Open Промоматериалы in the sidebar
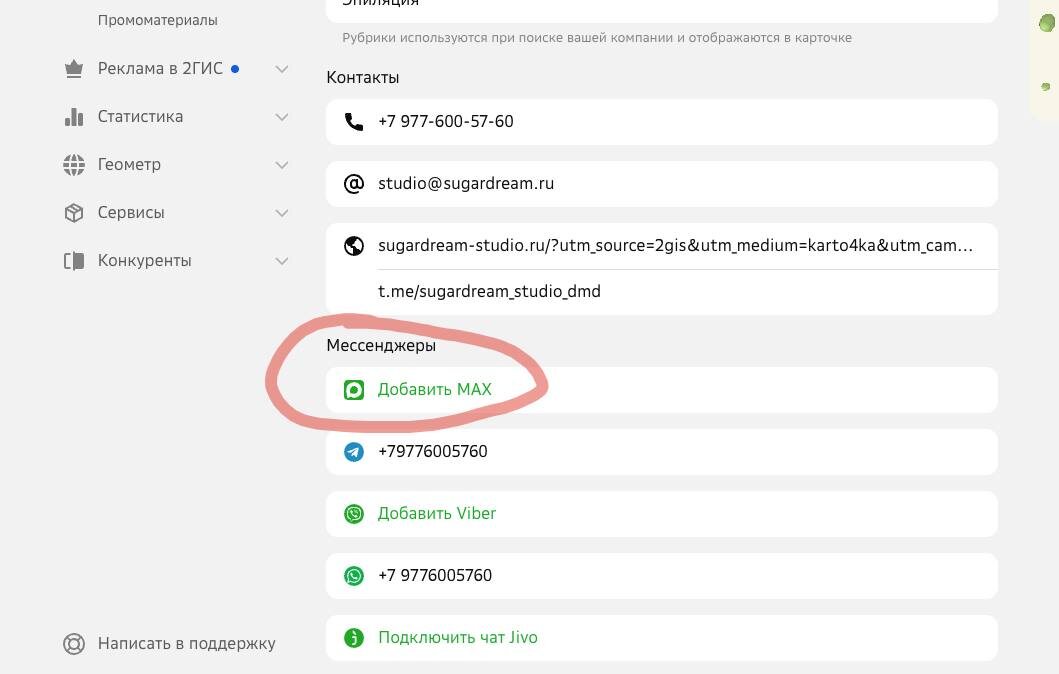This screenshot has width=1059, height=674. coord(157,20)
